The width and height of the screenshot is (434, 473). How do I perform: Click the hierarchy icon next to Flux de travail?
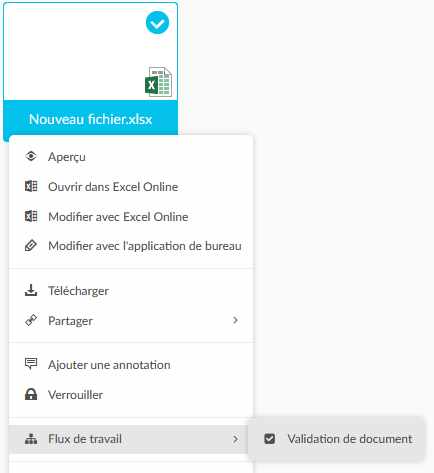pyautogui.click(x=31, y=439)
